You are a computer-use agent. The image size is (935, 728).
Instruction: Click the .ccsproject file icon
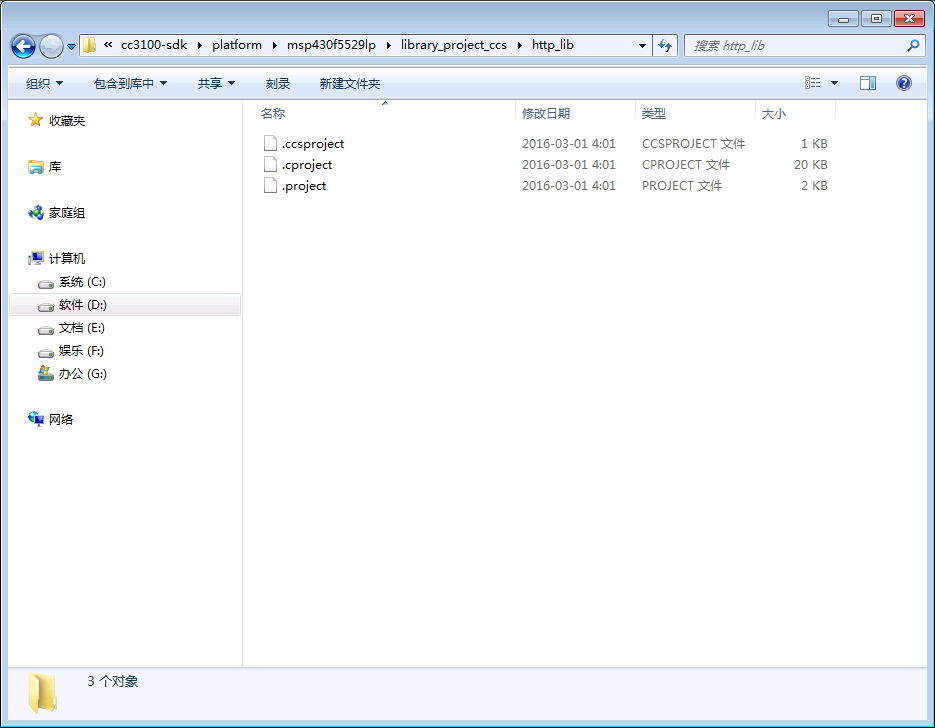[x=270, y=143]
